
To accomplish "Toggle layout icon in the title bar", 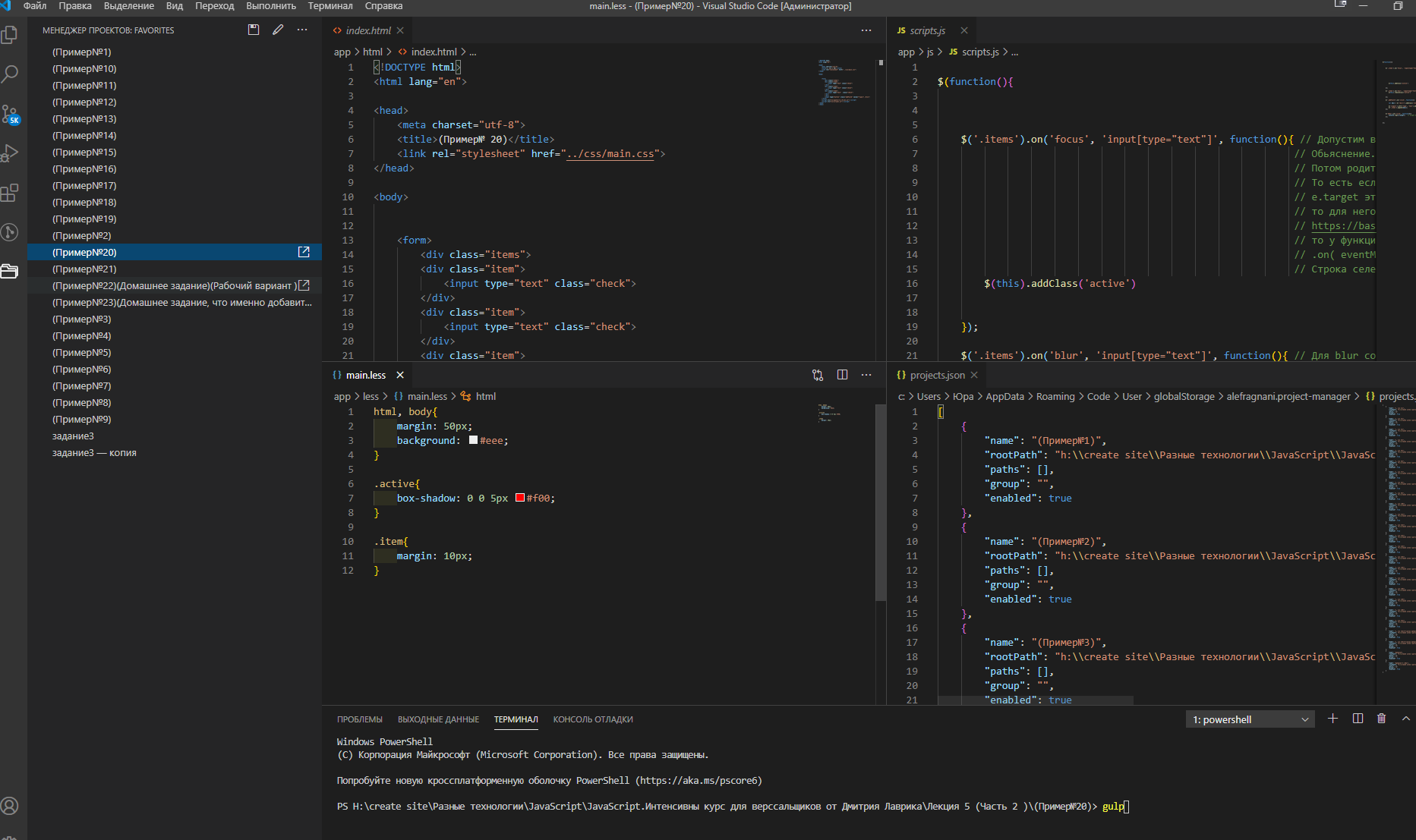I will (x=1340, y=6).
